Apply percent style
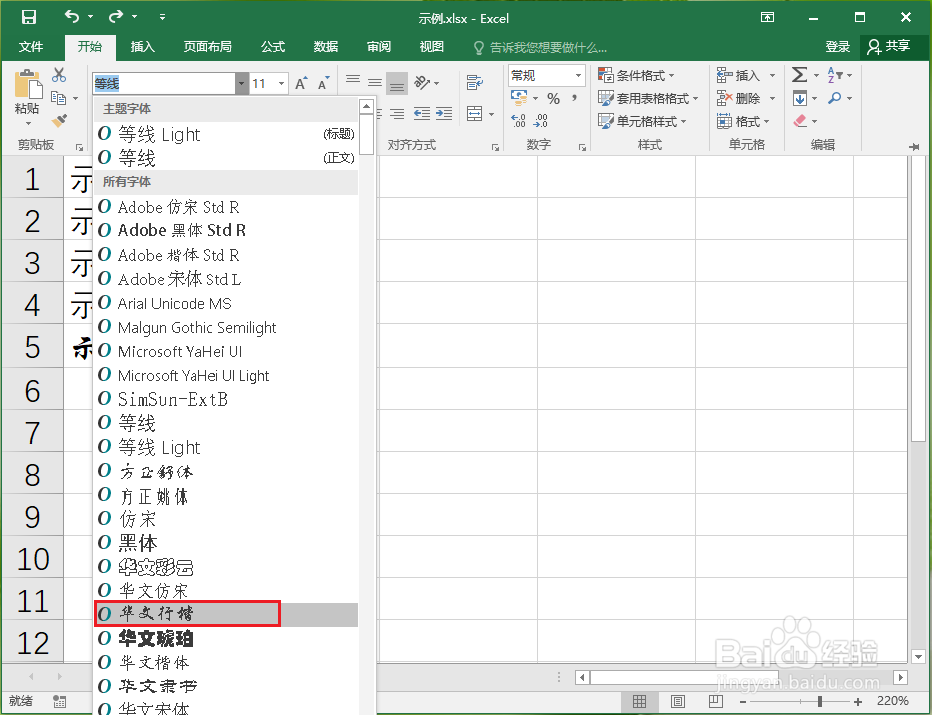The height and width of the screenshot is (715, 932). pyautogui.click(x=553, y=99)
